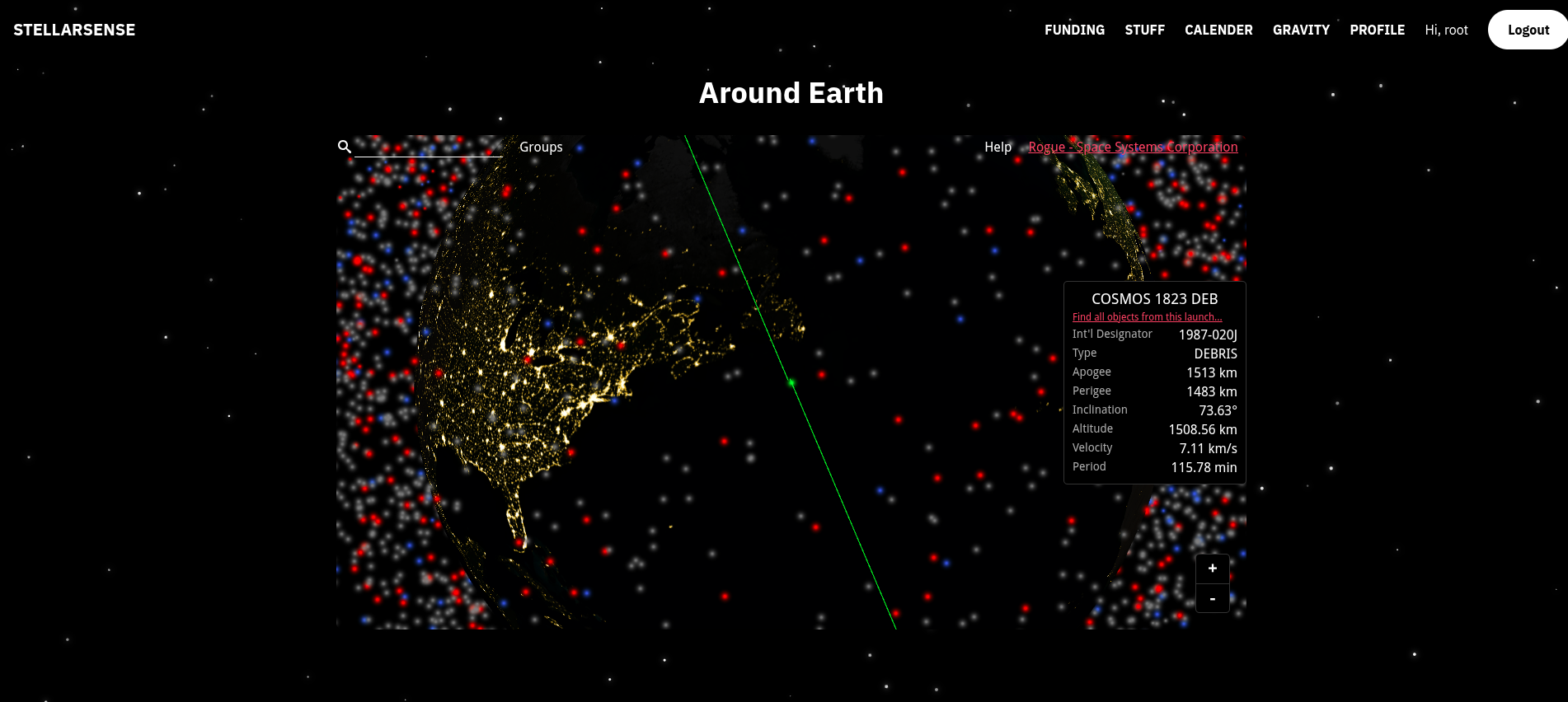Focus the satellite search input field

[x=428, y=147]
